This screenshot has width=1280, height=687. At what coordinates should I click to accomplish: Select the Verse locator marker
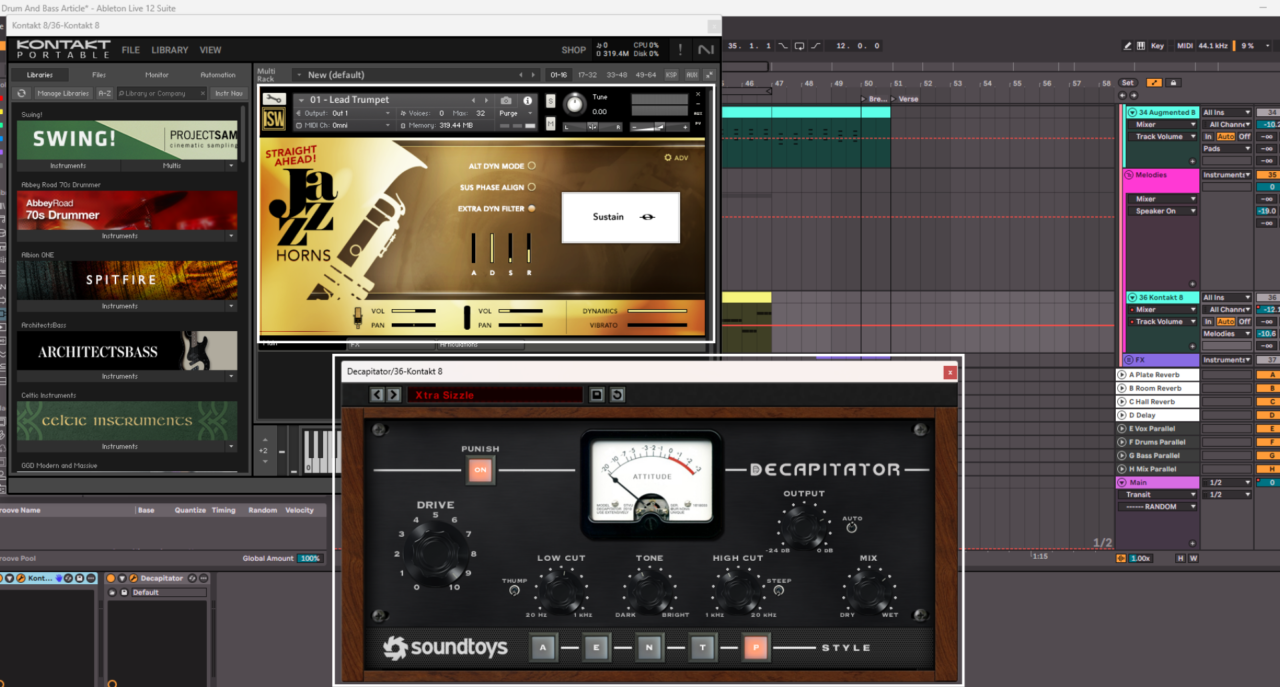point(907,99)
